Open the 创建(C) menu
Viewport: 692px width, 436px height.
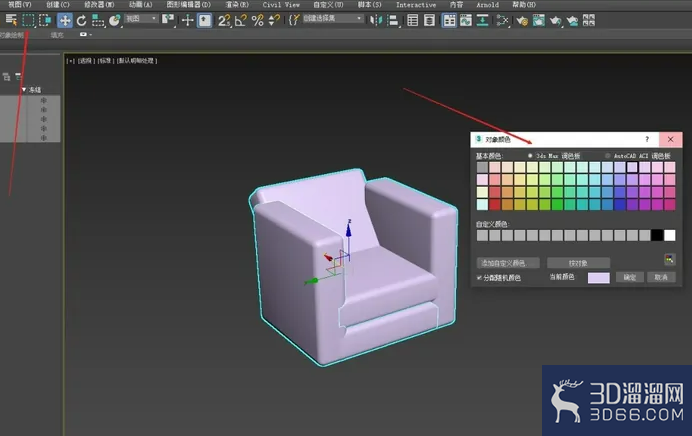(x=58, y=4)
